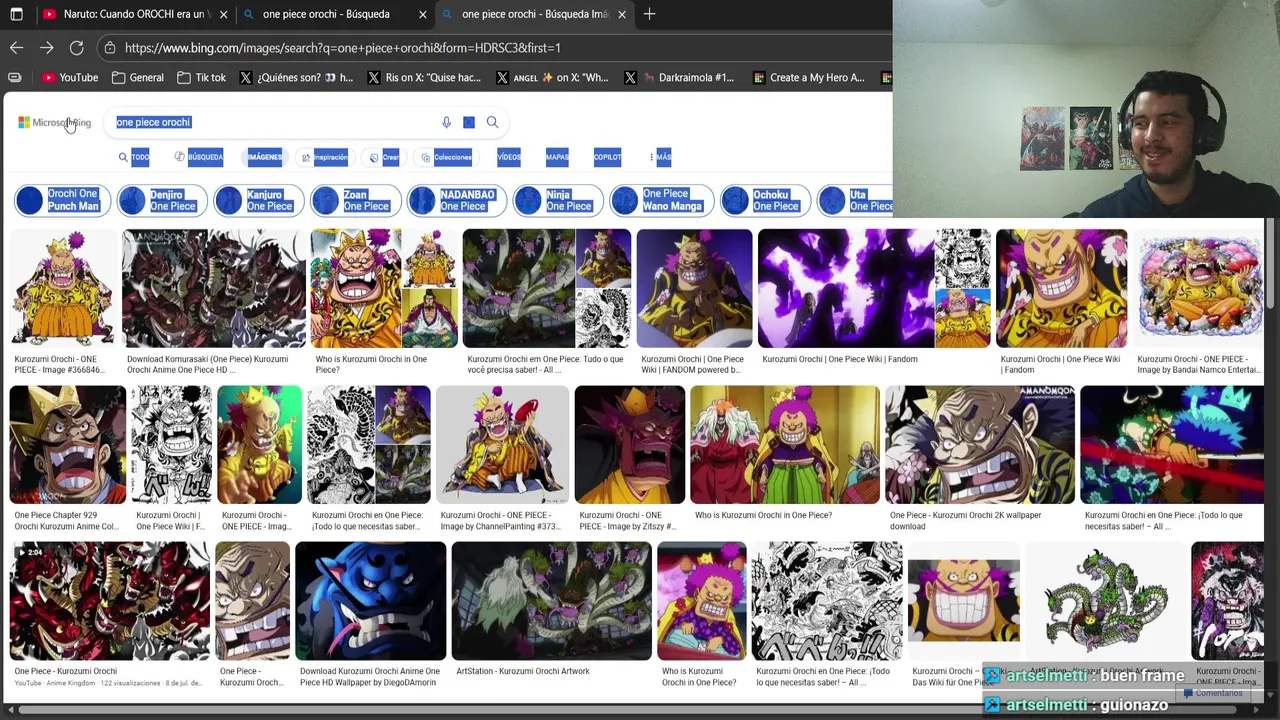Open the 2:04 YouTube video thumbnail

[x=110, y=601]
